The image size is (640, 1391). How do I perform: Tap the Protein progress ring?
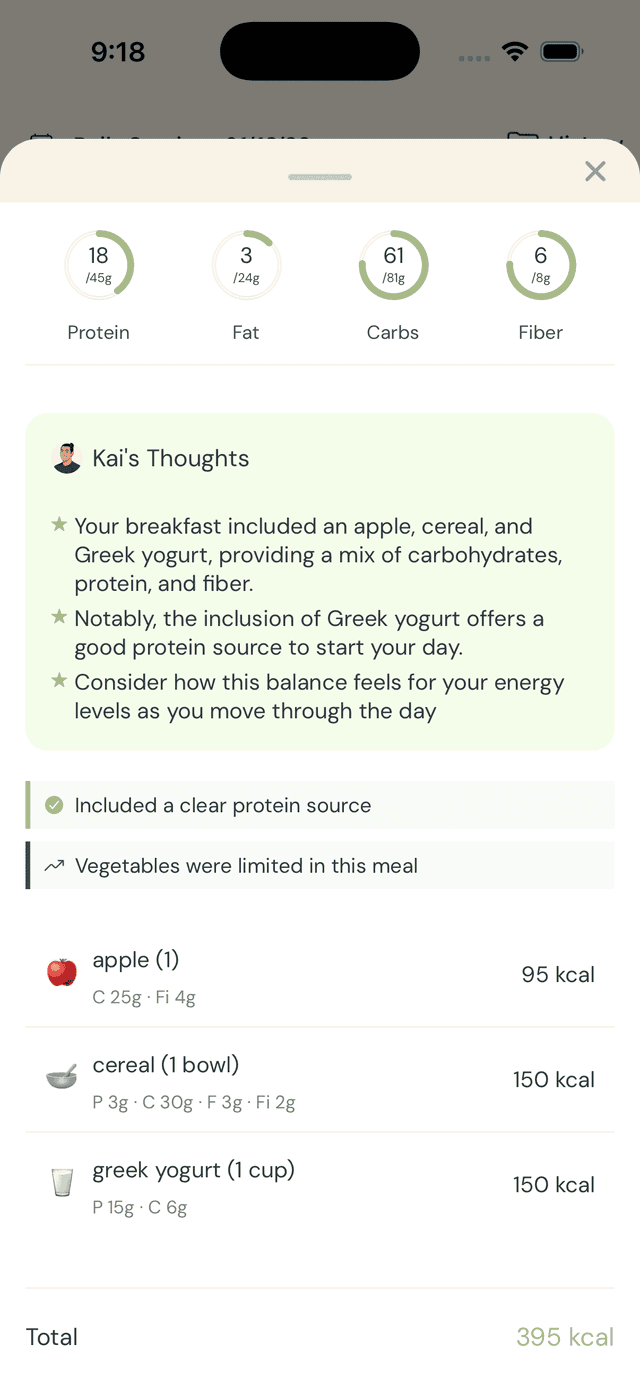(x=99, y=264)
